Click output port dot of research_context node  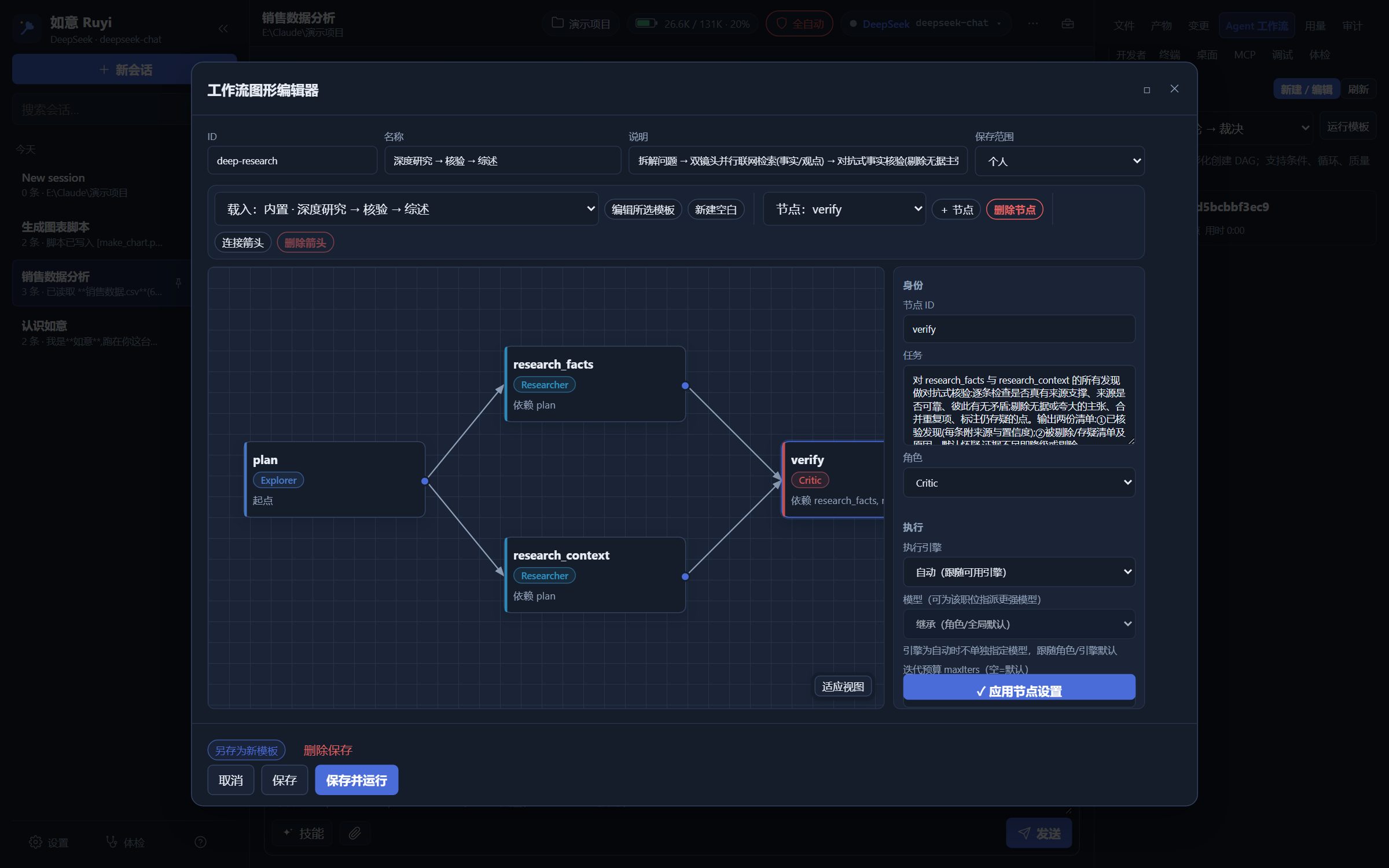(x=685, y=576)
